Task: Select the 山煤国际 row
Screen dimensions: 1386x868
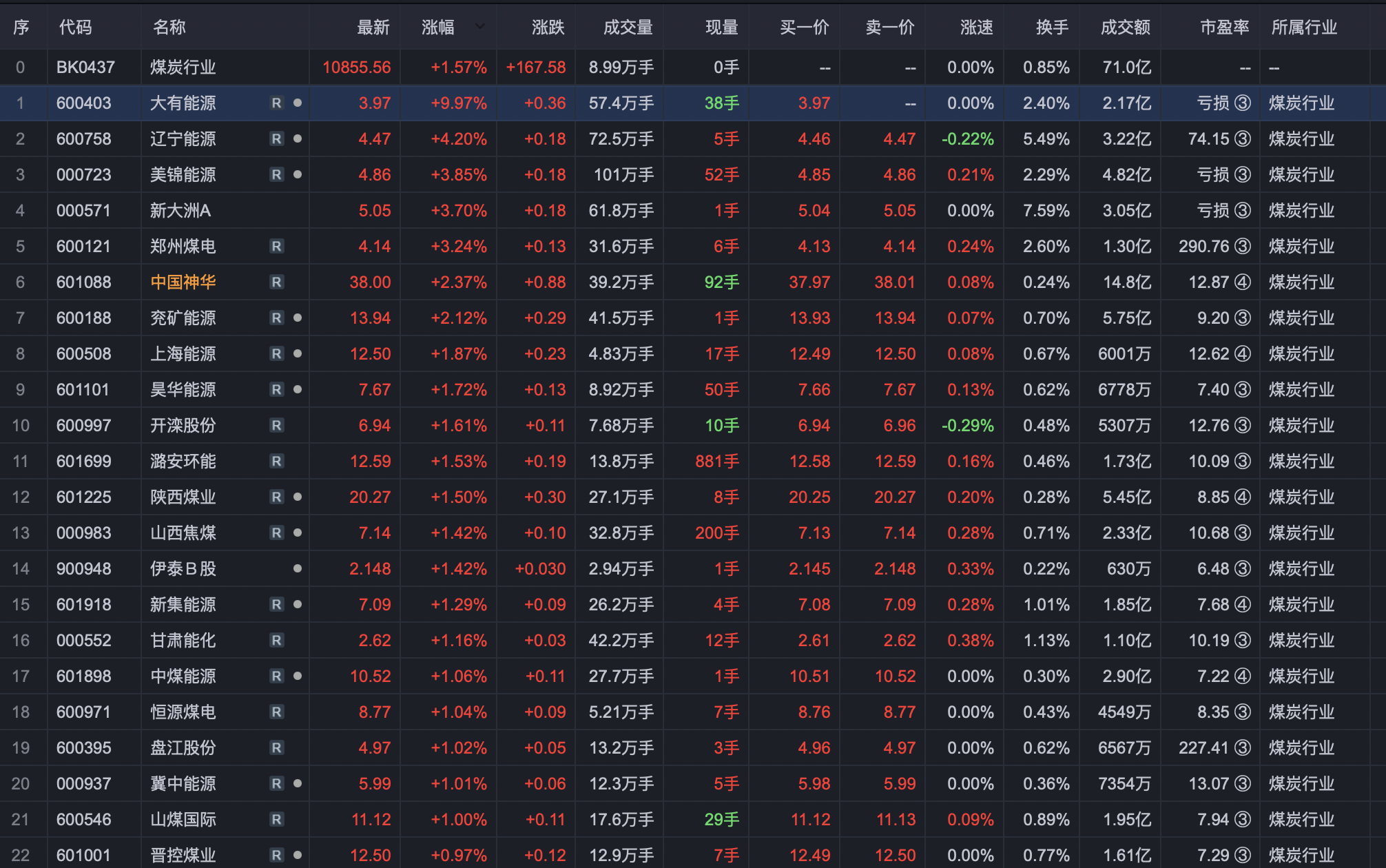Action: click(x=183, y=820)
